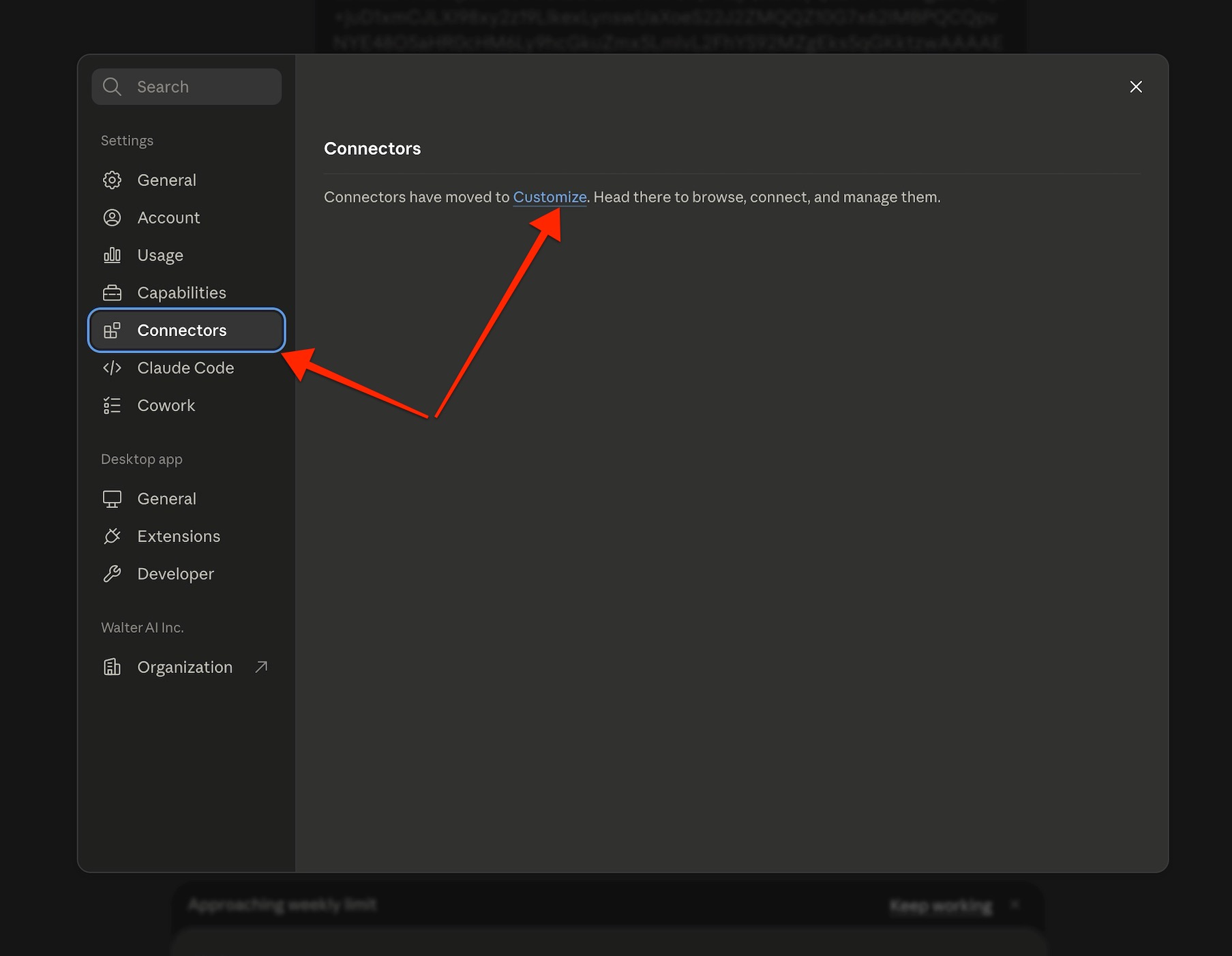
Task: Click the Usage bar chart icon
Action: pos(112,255)
